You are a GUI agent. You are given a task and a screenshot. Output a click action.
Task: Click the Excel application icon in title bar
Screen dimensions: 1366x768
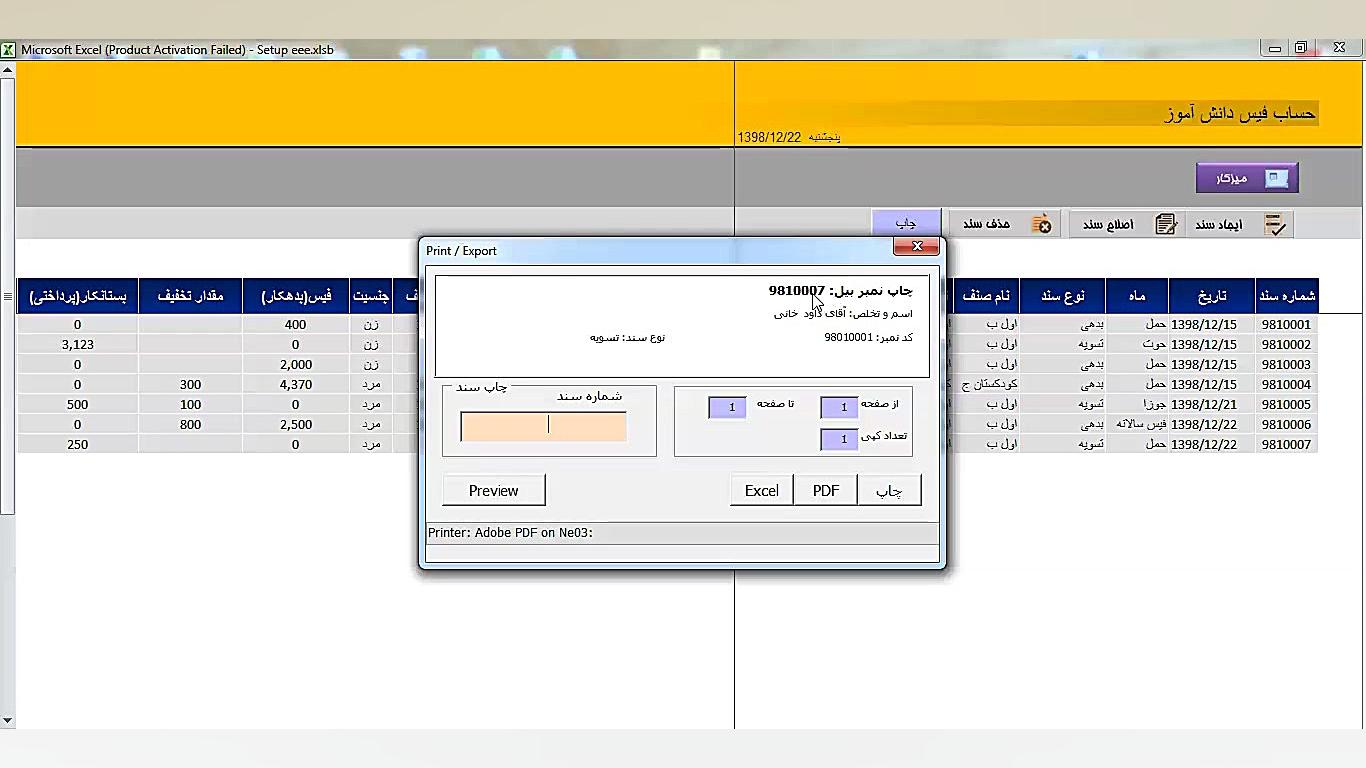click(8, 49)
